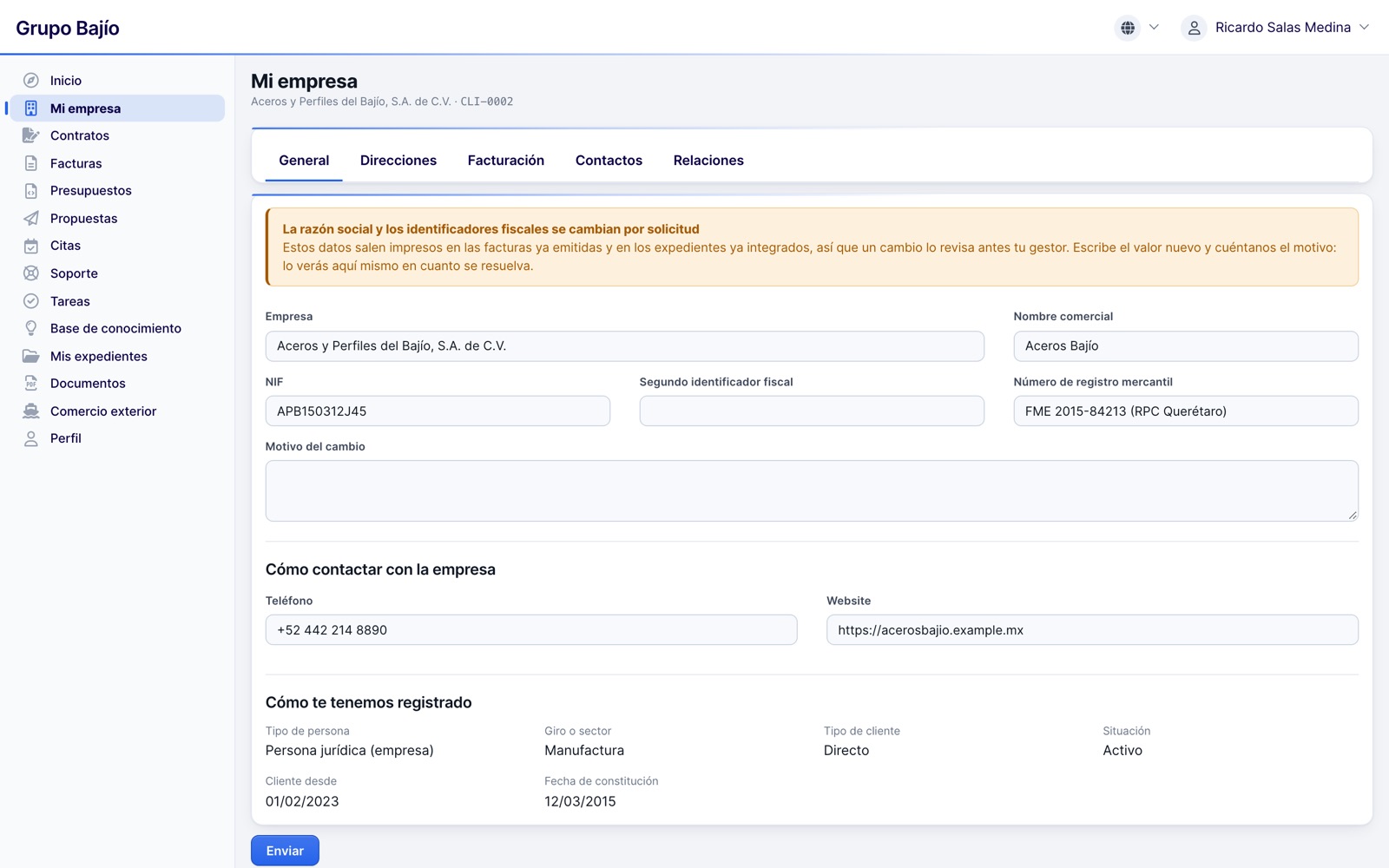Viewport: 1389px width, 868px height.
Task: Focus the Motivo del cambio textarea
Action: [812, 491]
